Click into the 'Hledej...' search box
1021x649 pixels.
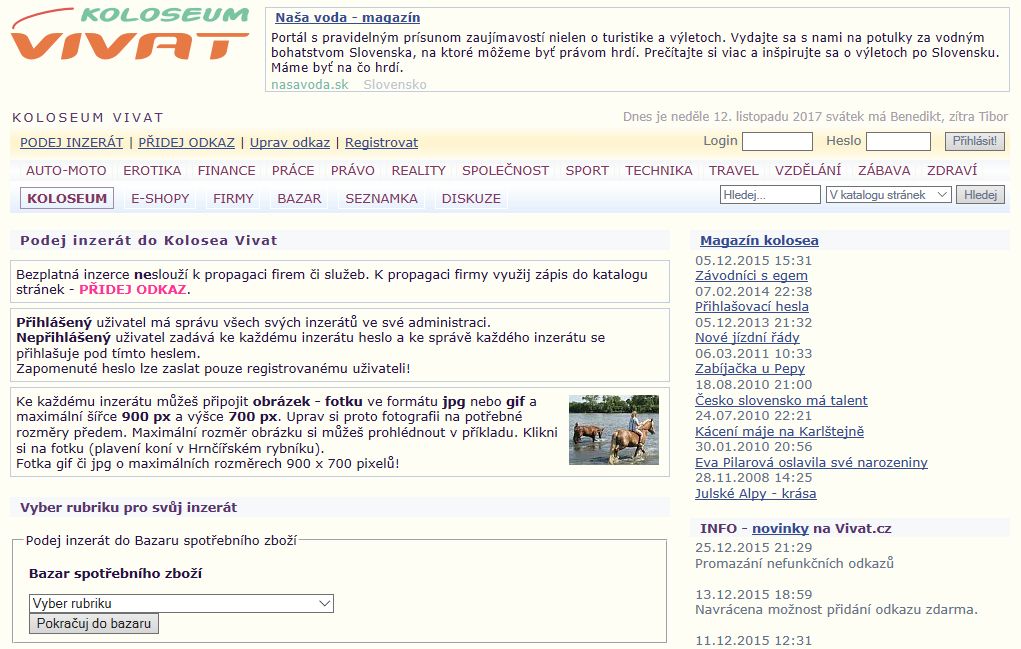pyautogui.click(x=769, y=195)
